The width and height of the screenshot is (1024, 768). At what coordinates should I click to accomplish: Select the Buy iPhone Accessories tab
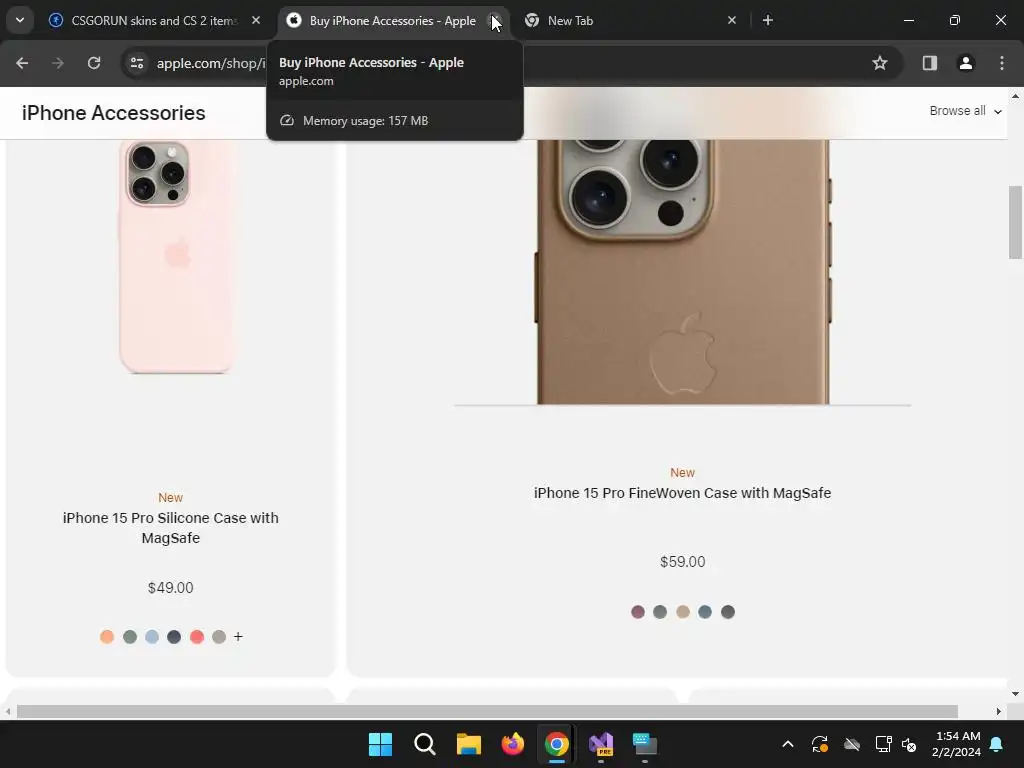point(392,20)
